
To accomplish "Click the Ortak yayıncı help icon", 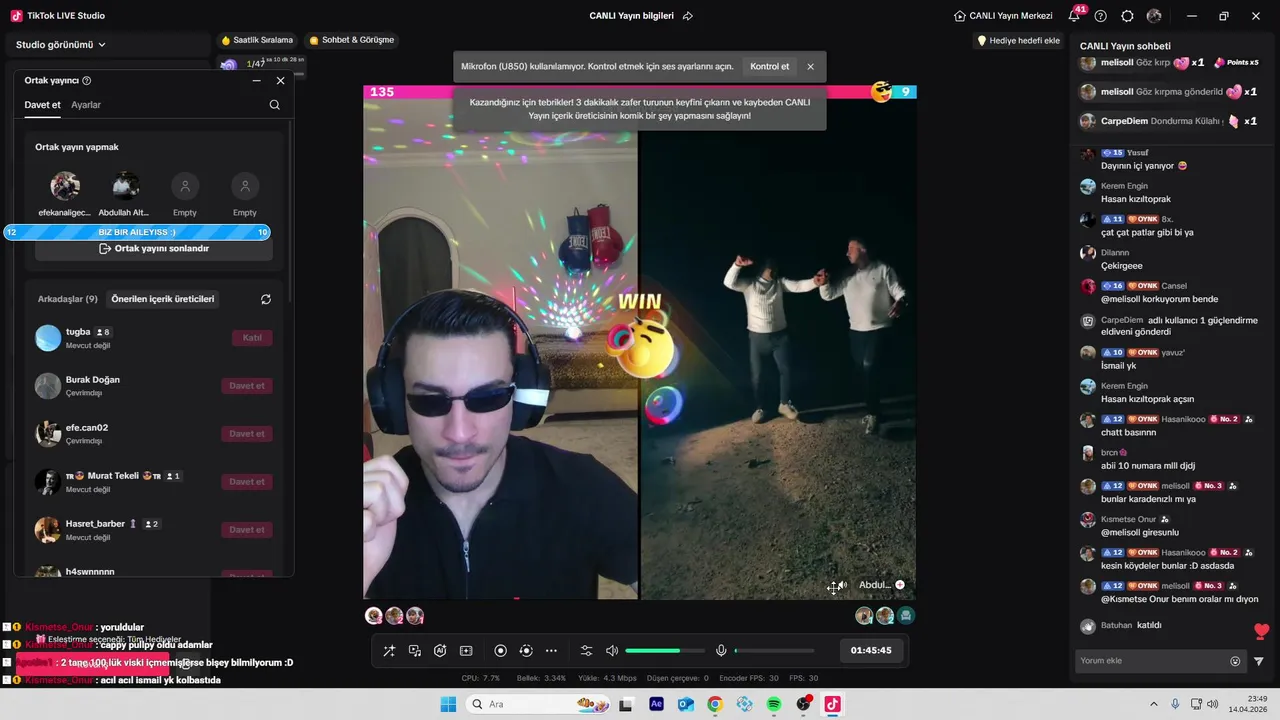I will click(87, 81).
